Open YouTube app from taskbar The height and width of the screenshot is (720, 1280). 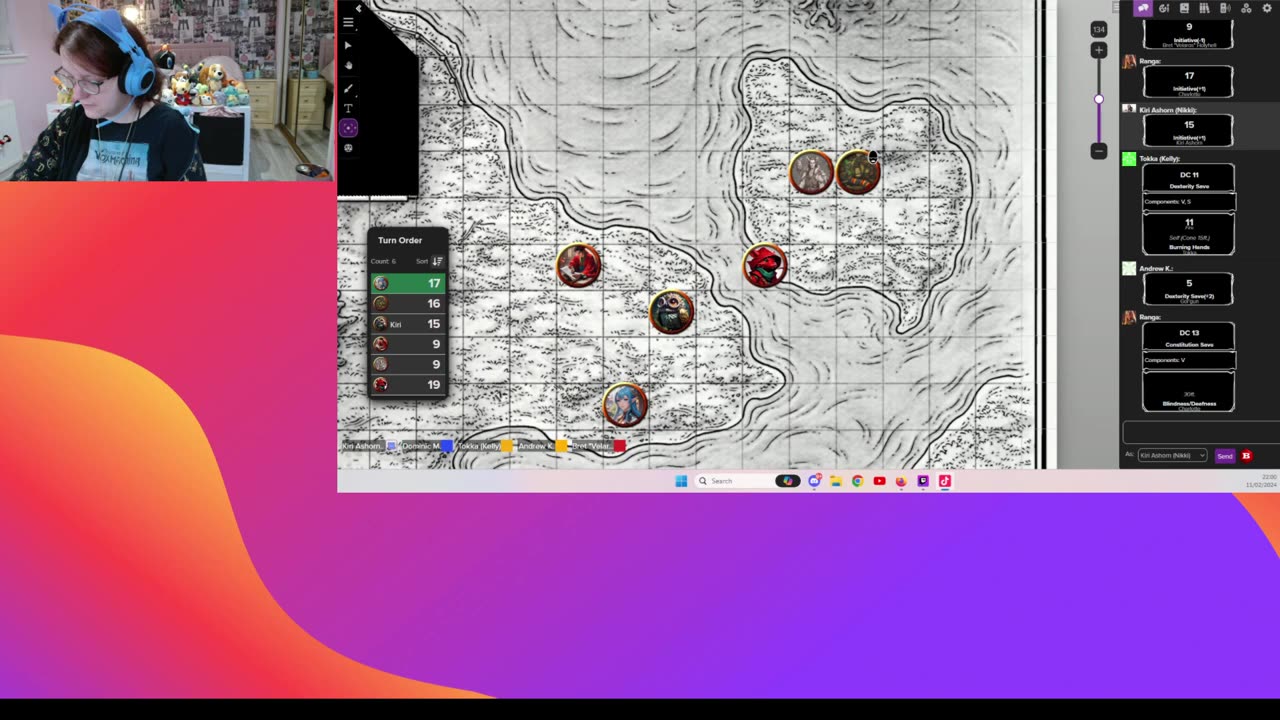pos(879,481)
